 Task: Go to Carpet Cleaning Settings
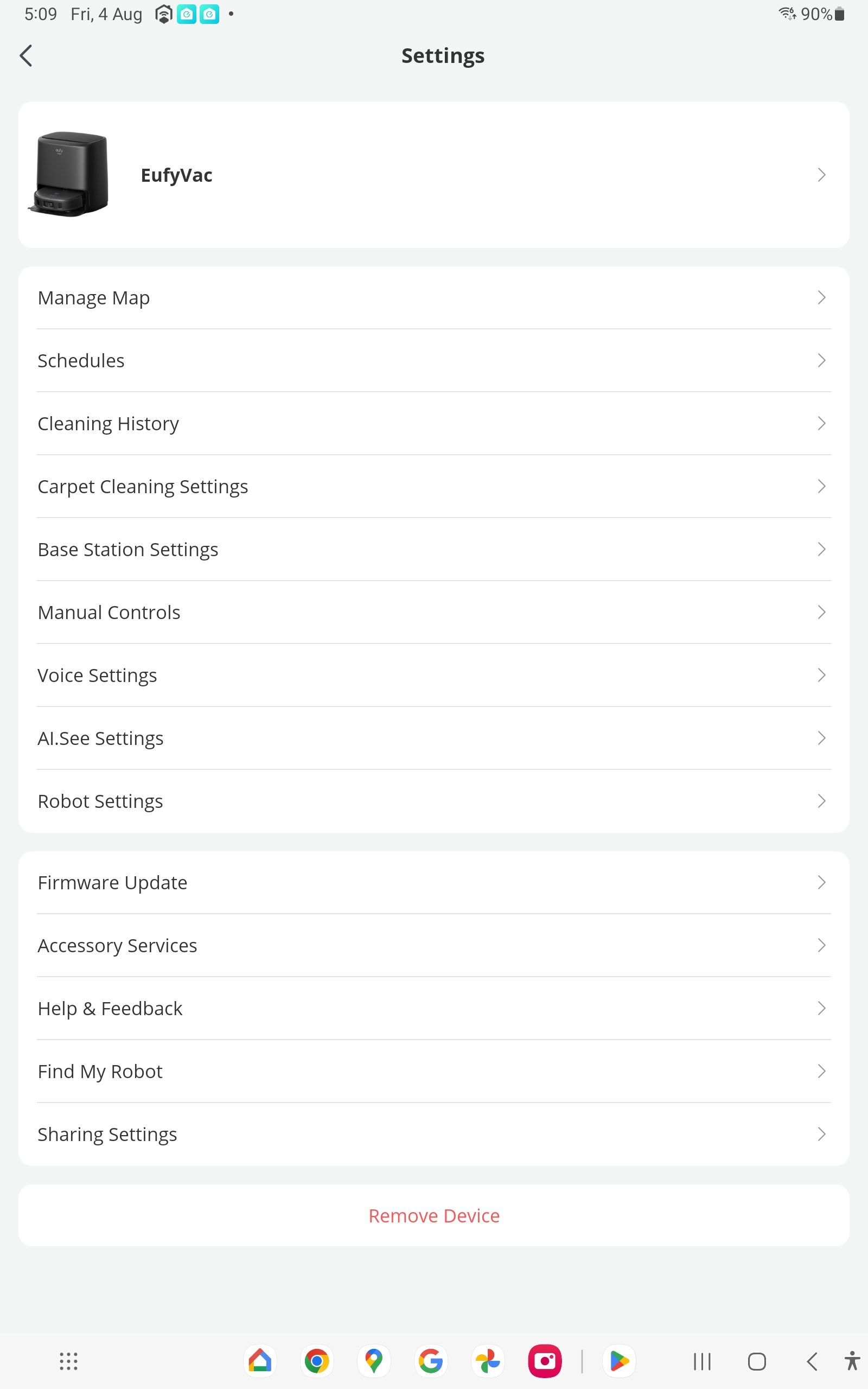point(142,487)
